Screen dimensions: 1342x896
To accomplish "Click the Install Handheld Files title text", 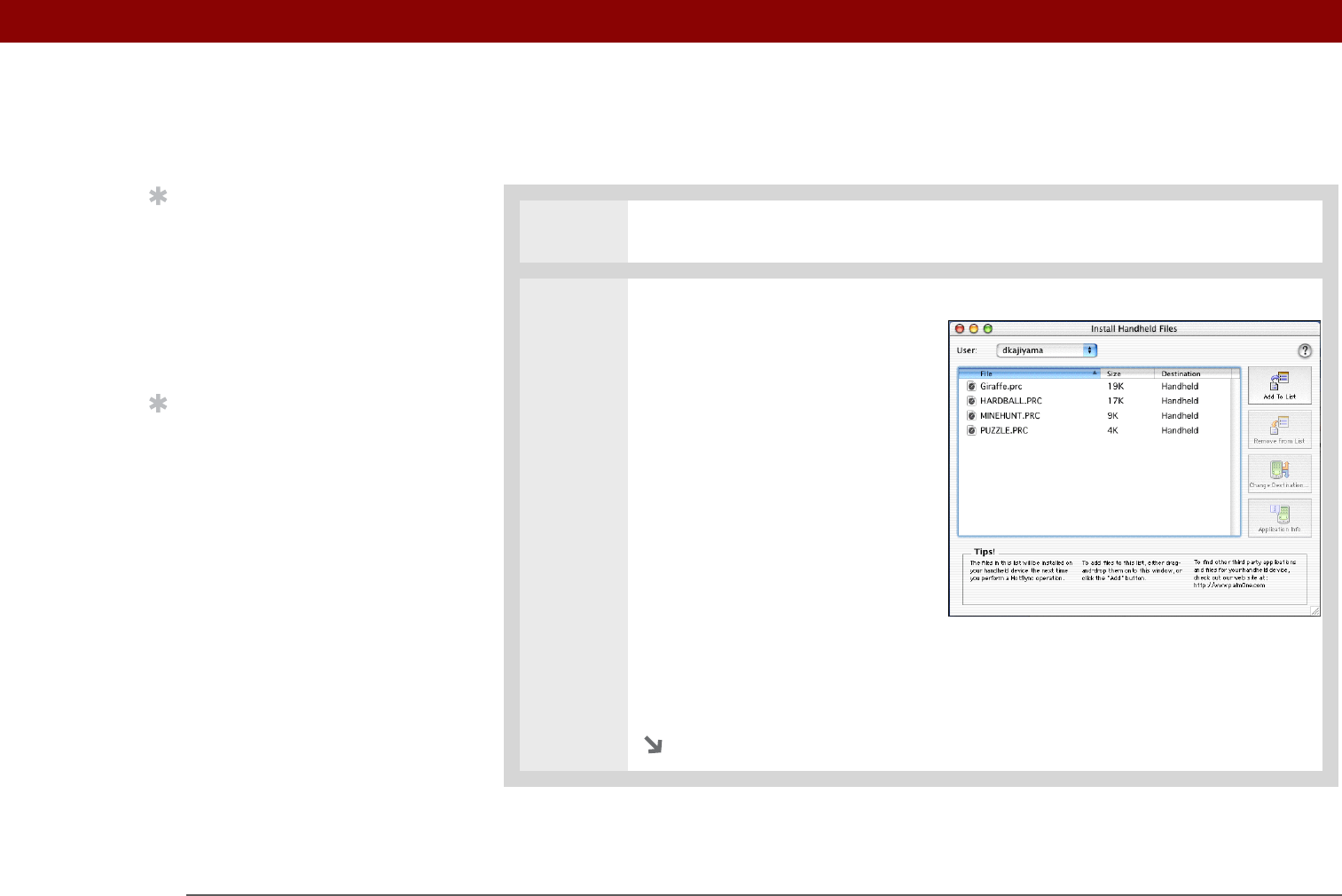I will pyautogui.click(x=1134, y=329).
